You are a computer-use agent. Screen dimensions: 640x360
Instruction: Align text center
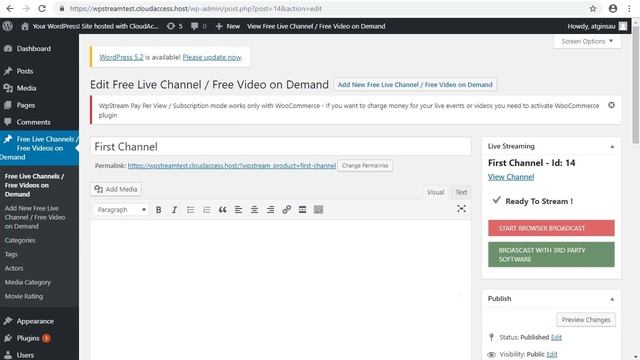coord(254,210)
